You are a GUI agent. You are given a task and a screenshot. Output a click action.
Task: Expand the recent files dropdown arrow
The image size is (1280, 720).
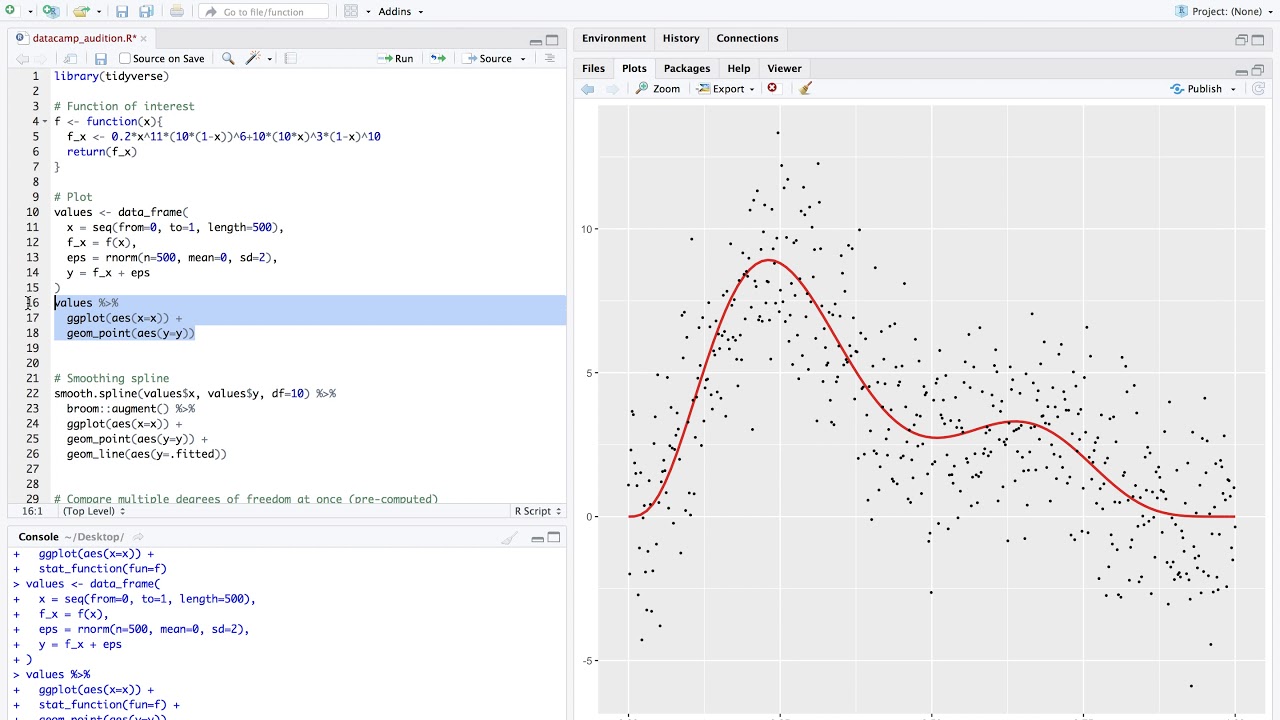98,12
